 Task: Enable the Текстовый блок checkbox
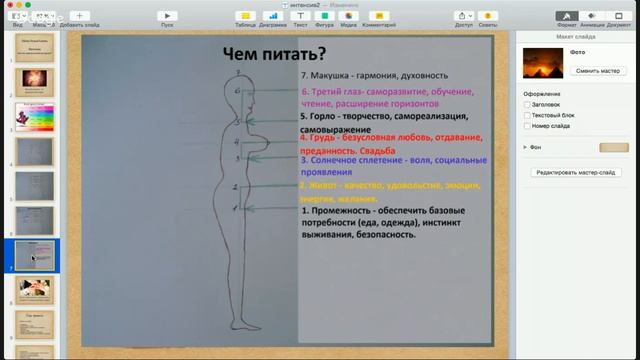coord(527,116)
